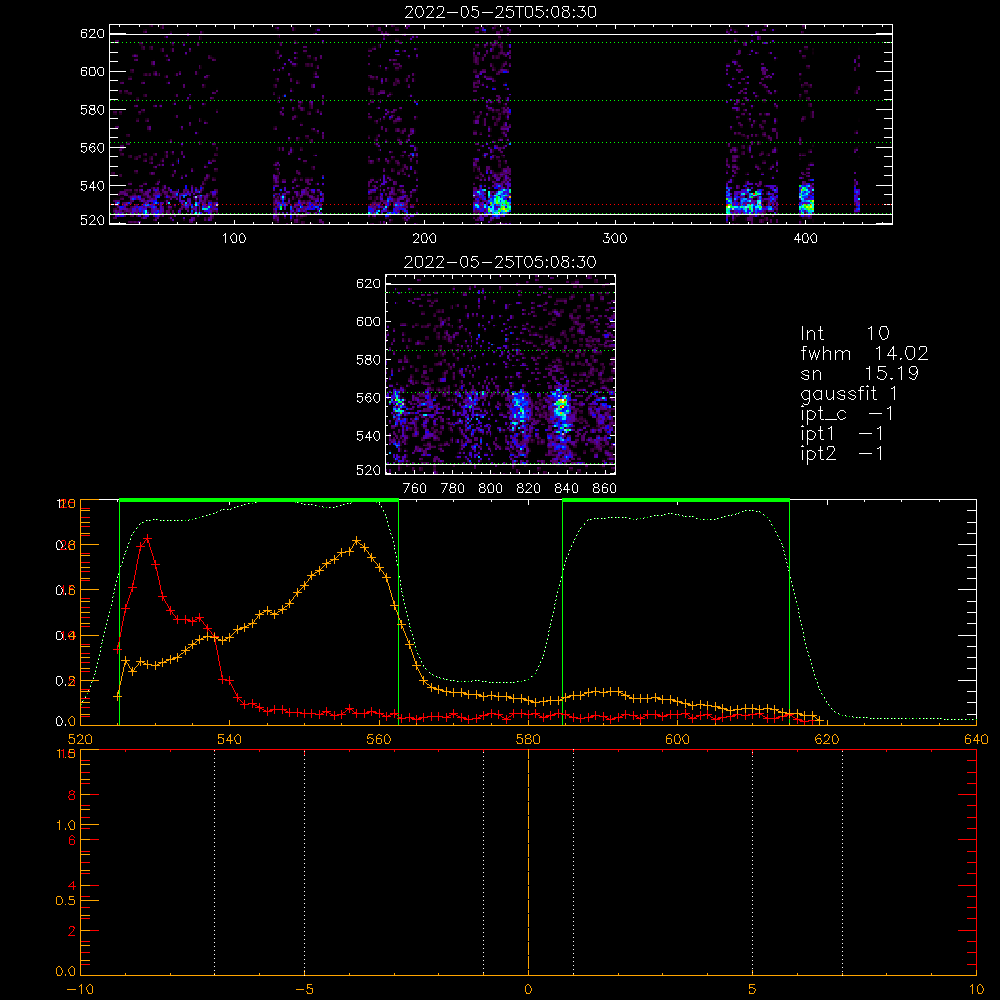Click x-axis label 300 on top spectrogram
The width and height of the screenshot is (1000, 1000).
click(x=615, y=239)
